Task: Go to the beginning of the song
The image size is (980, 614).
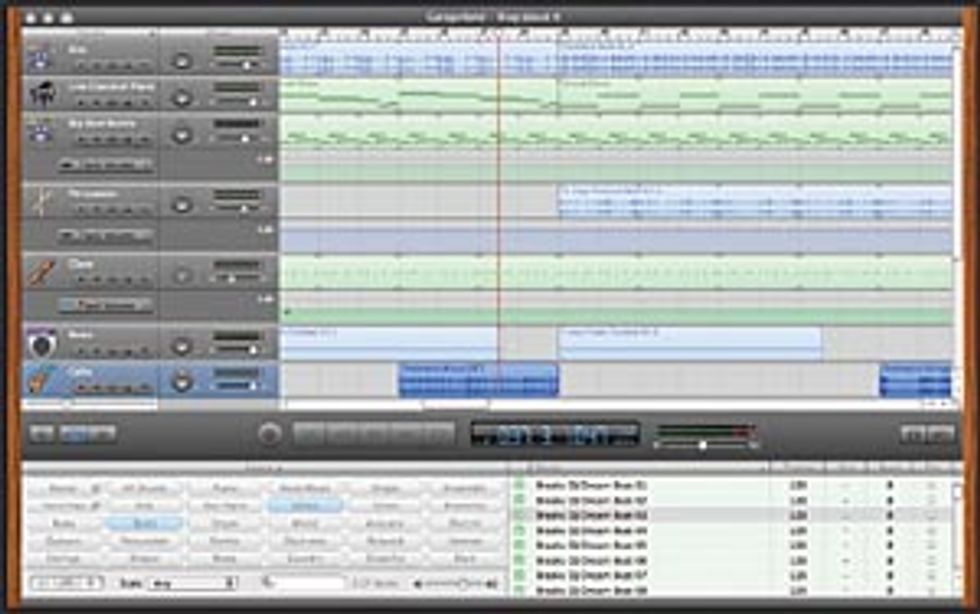Action: coord(309,434)
